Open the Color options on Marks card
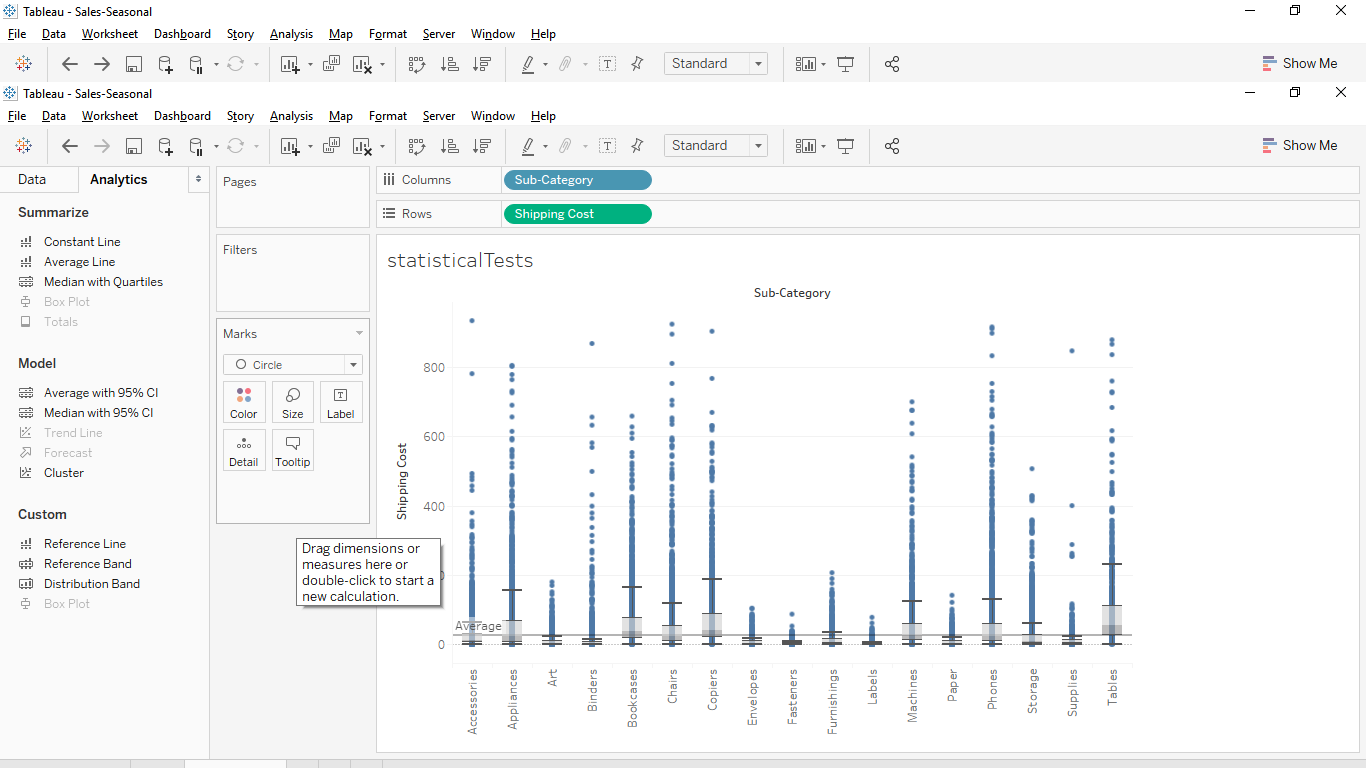The height and width of the screenshot is (768, 1366). [244, 402]
